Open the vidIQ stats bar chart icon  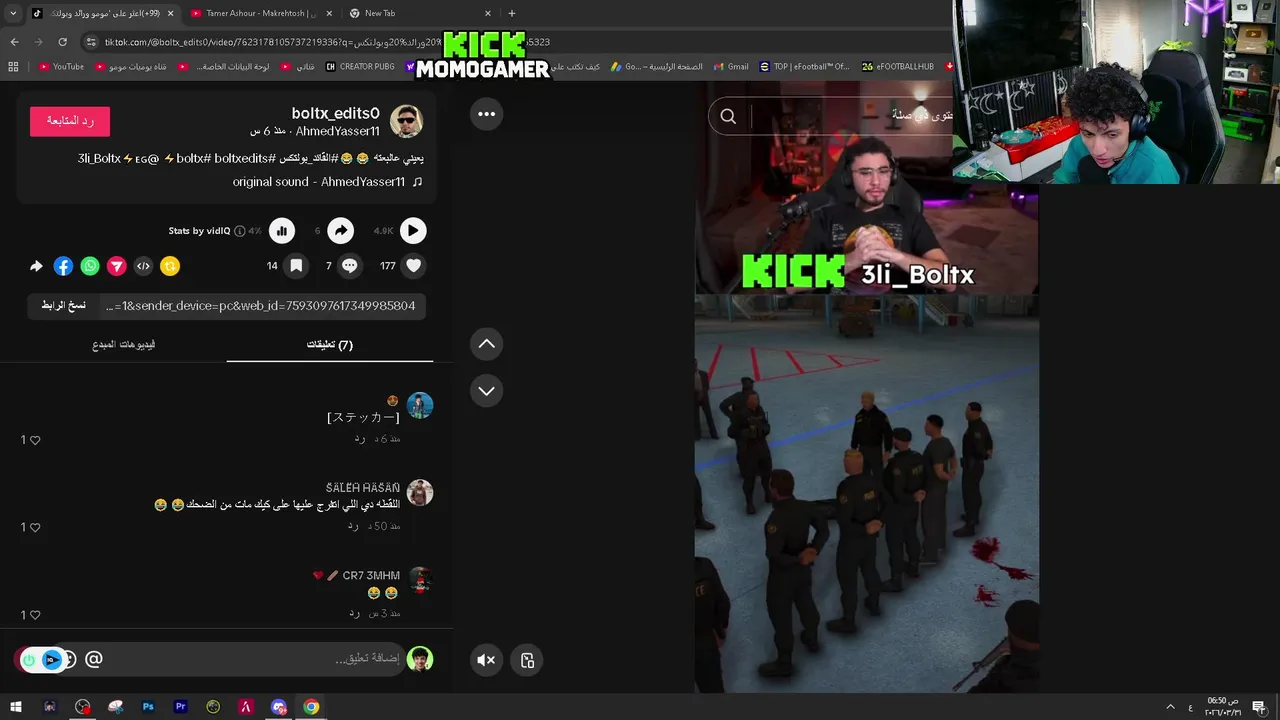pyautogui.click(x=282, y=231)
